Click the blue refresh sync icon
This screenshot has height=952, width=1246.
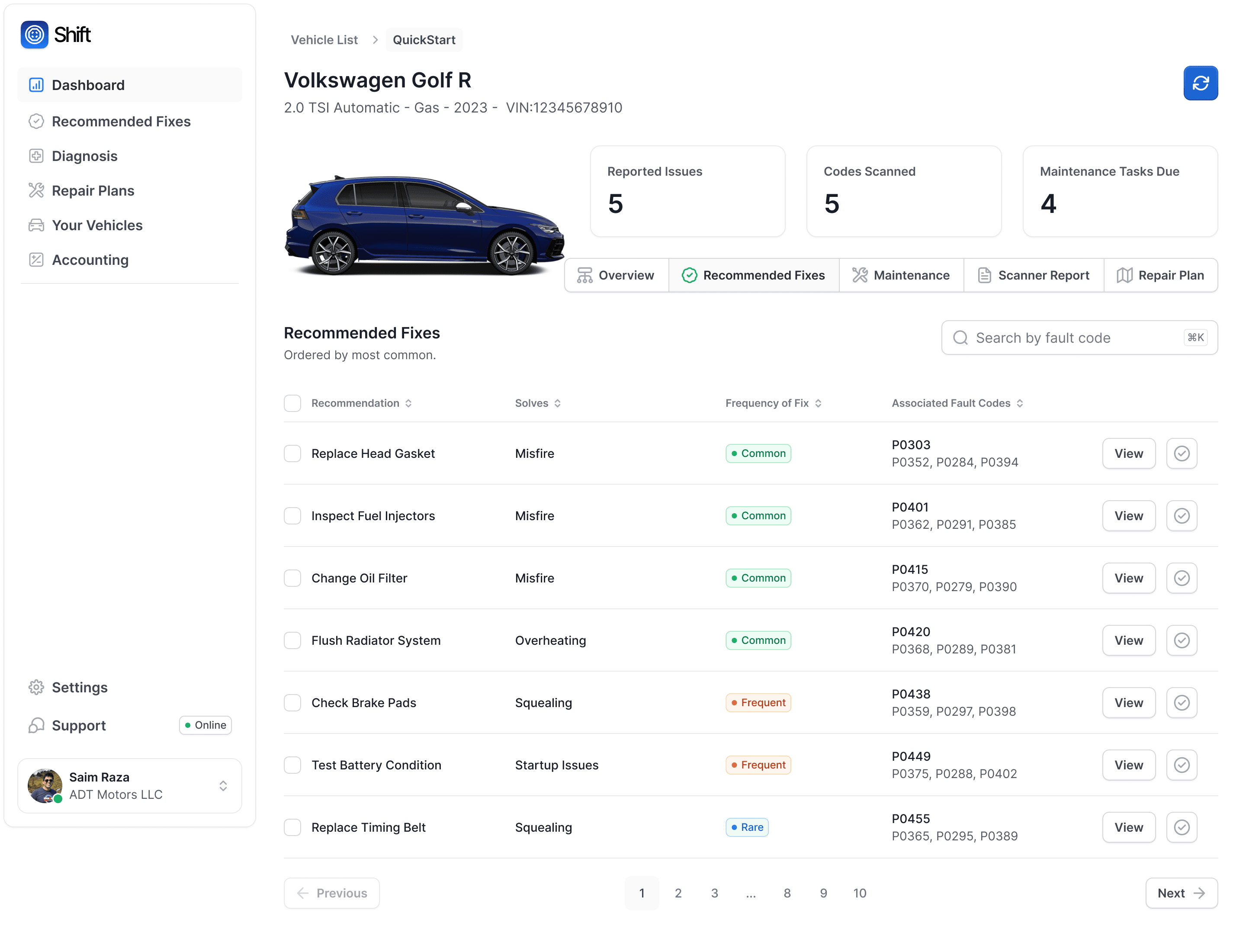(1200, 83)
